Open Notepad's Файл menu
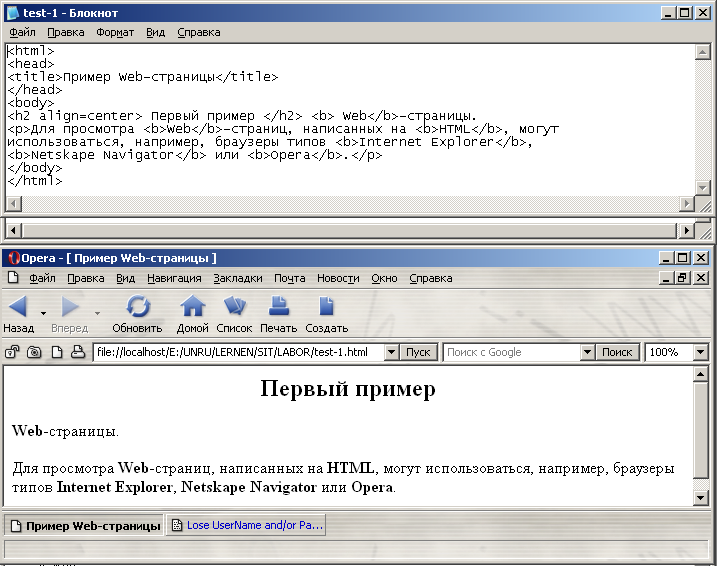The image size is (717, 566). pyautogui.click(x=22, y=32)
